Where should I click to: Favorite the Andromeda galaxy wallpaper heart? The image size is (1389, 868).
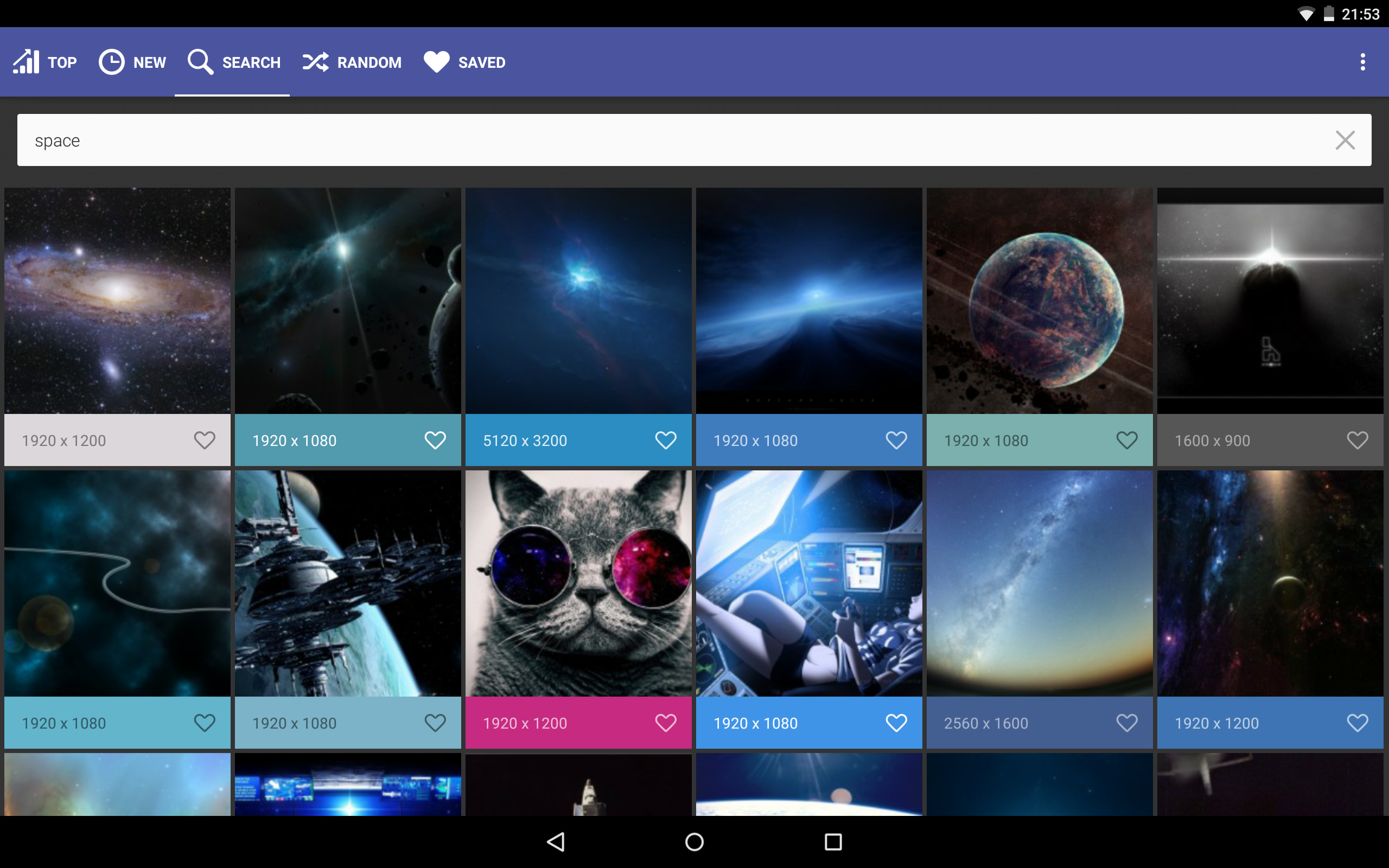(205, 441)
